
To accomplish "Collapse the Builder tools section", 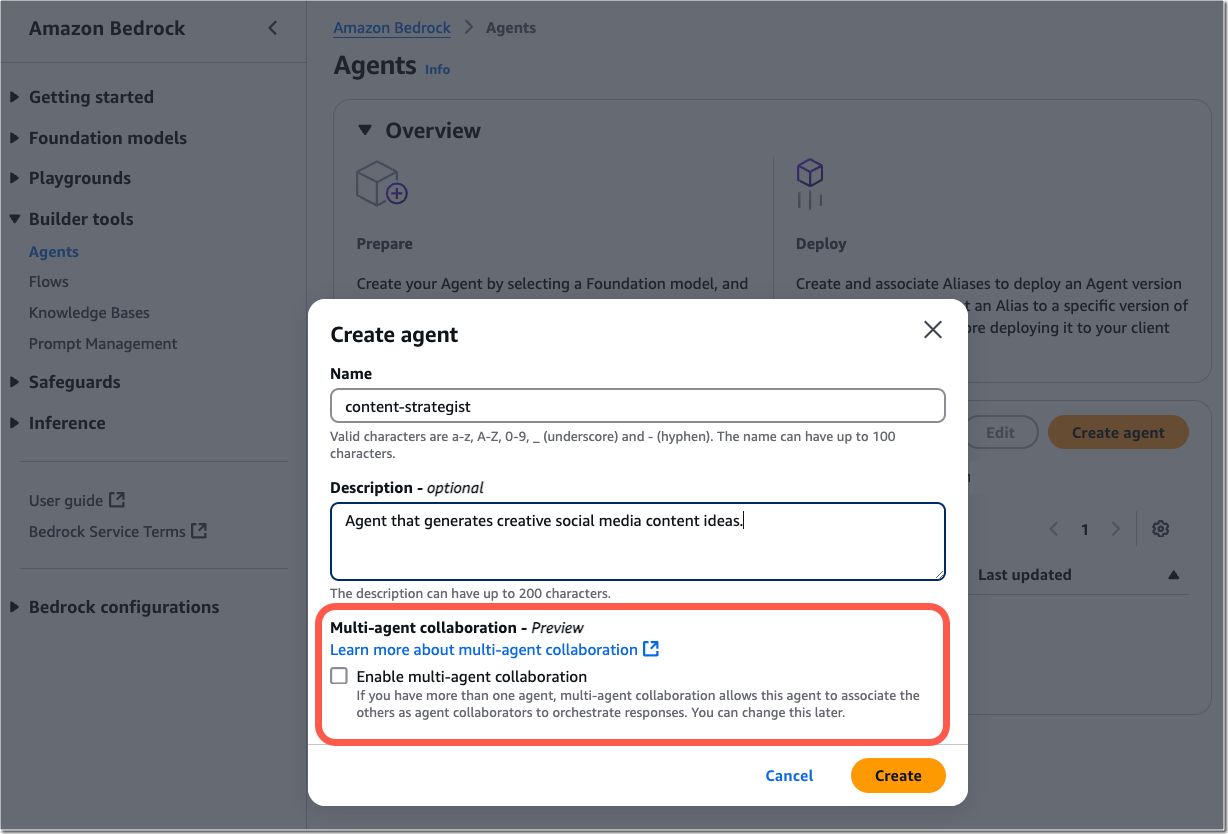I will click(x=14, y=219).
